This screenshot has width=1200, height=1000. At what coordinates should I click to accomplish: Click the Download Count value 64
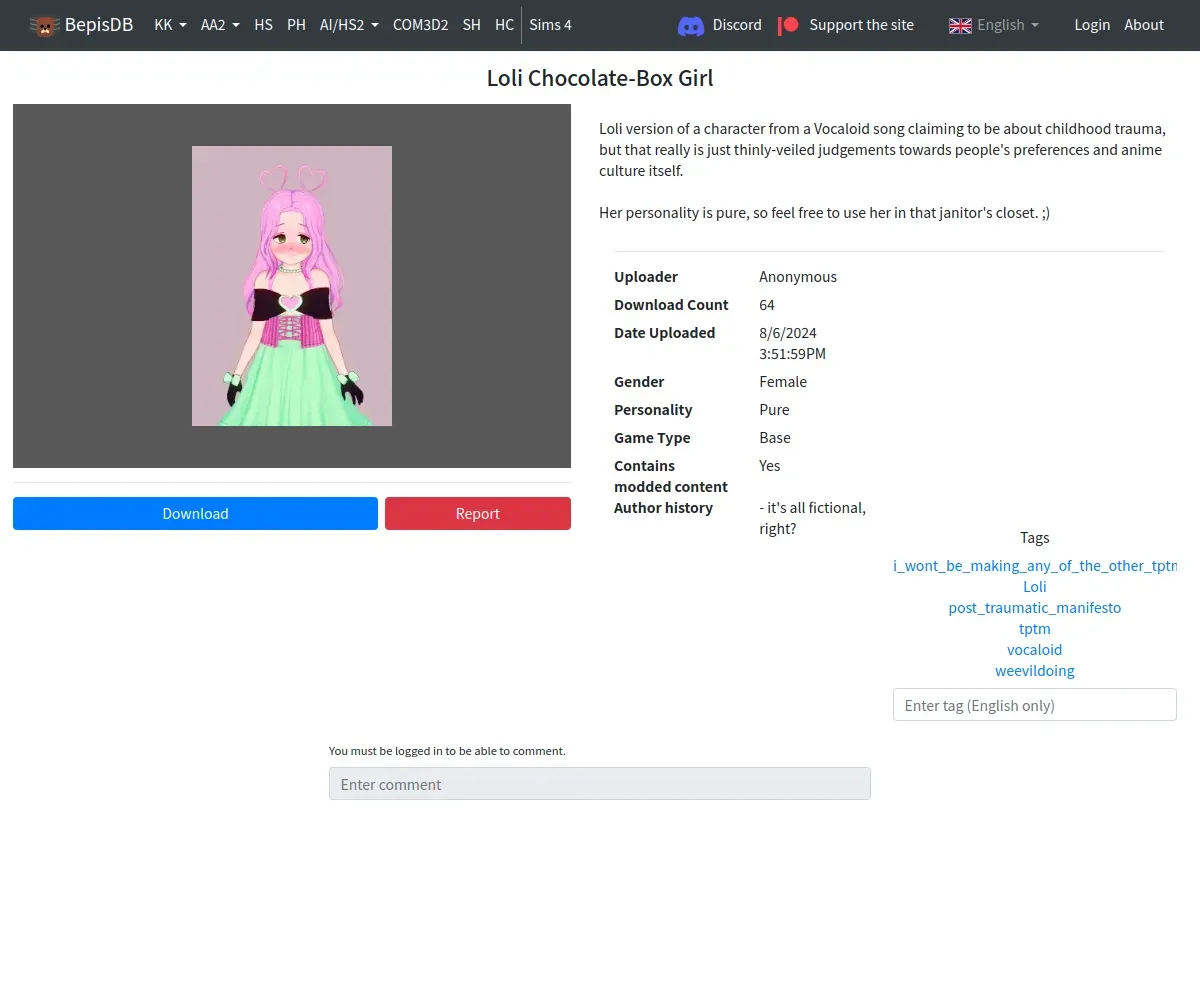[x=767, y=305]
